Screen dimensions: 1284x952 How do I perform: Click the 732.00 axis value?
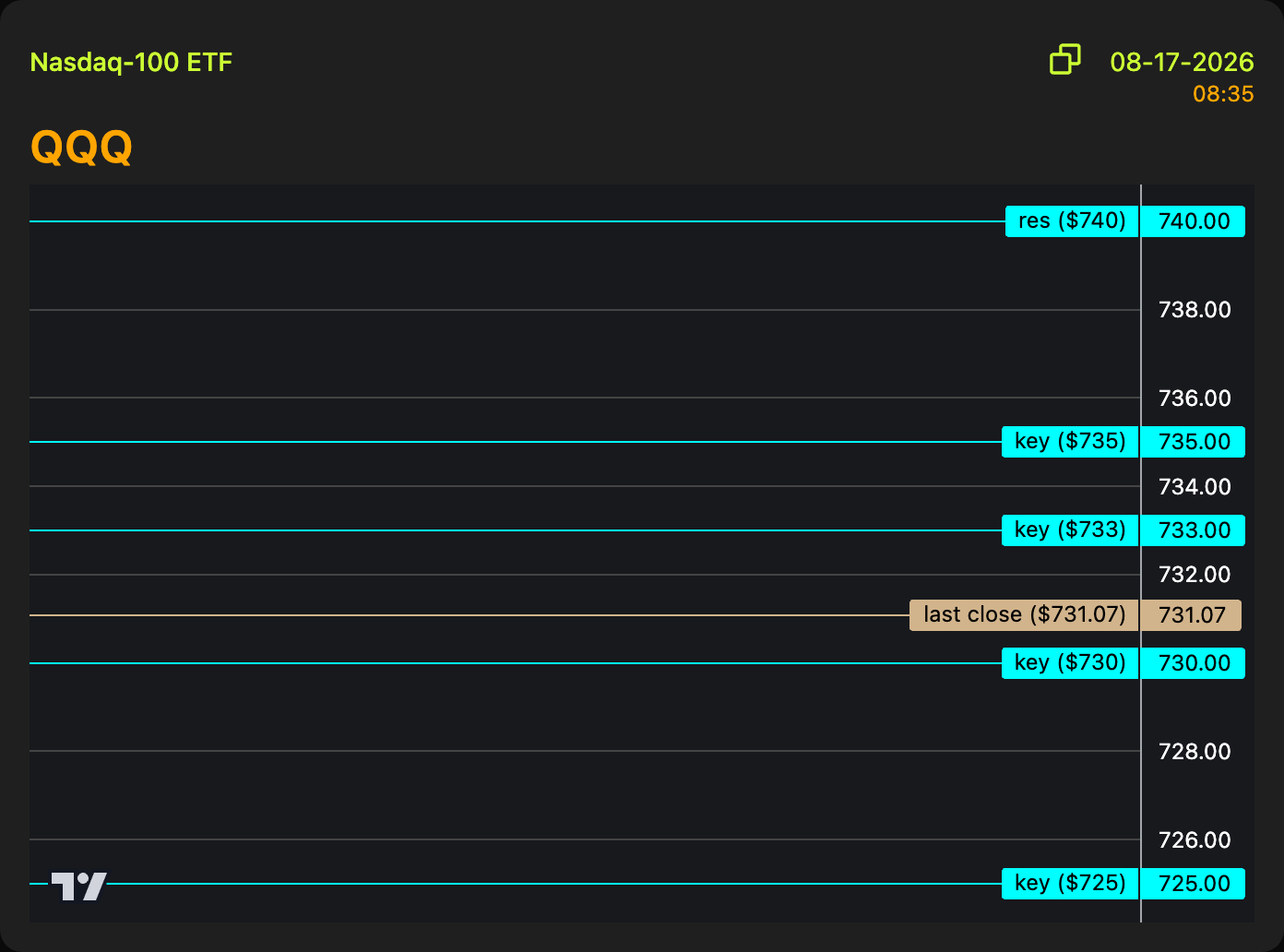(1195, 575)
